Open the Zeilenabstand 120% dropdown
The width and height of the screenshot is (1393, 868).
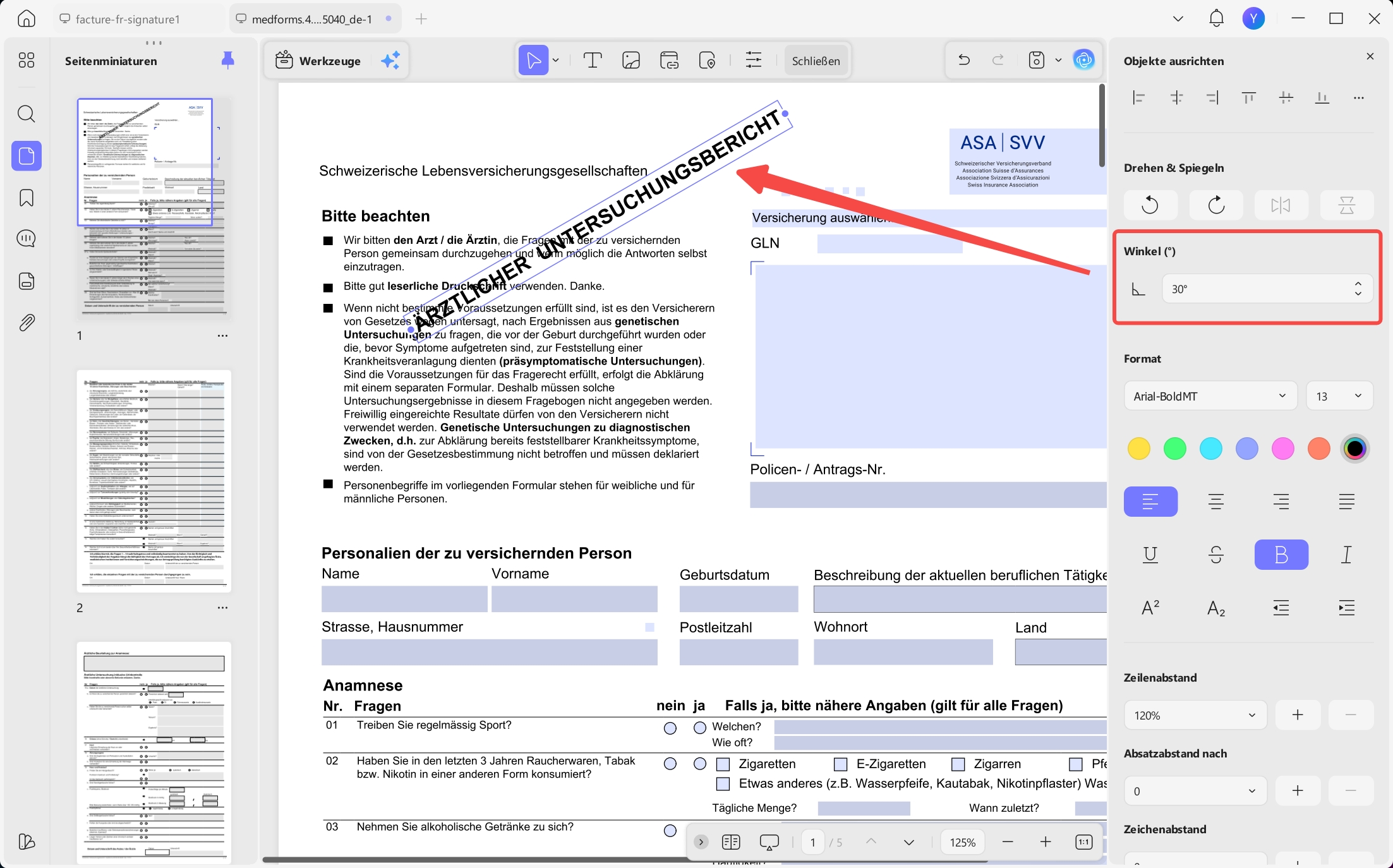1195,715
